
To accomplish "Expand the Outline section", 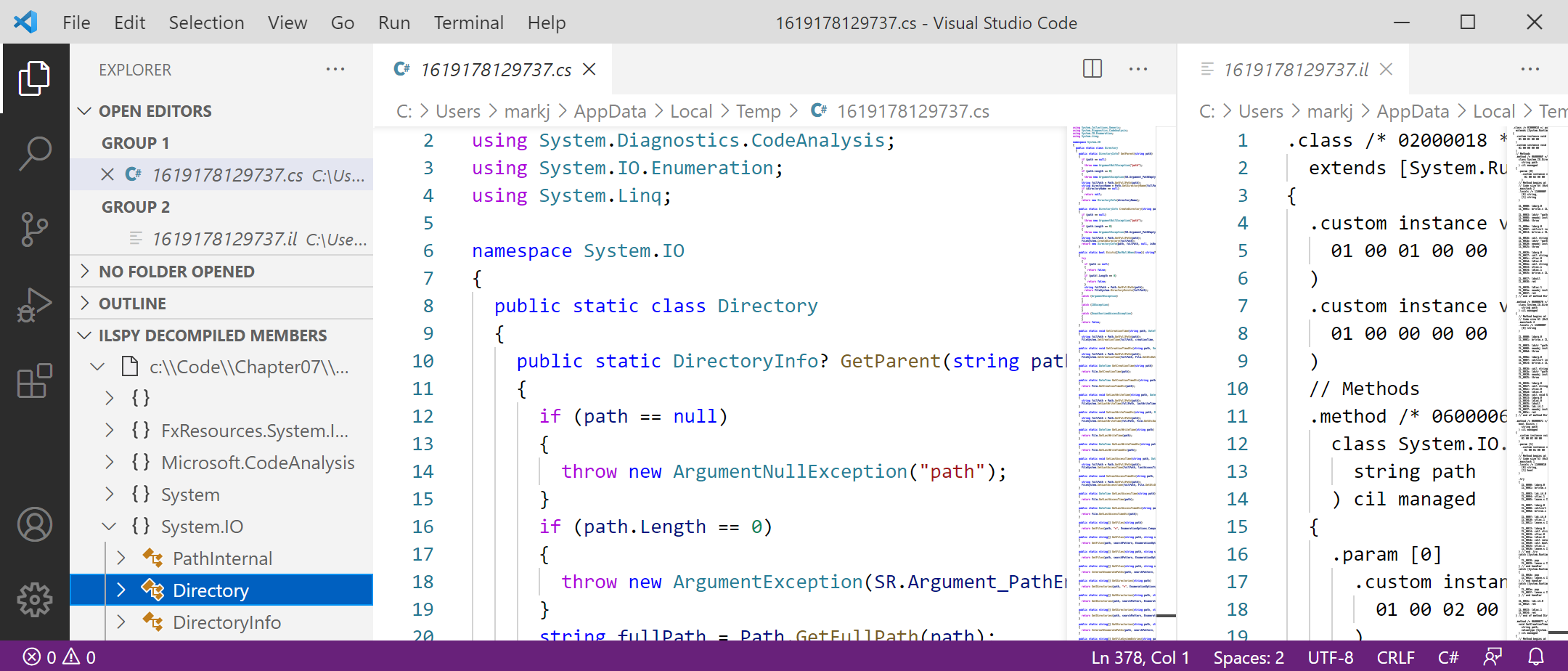I will (85, 304).
